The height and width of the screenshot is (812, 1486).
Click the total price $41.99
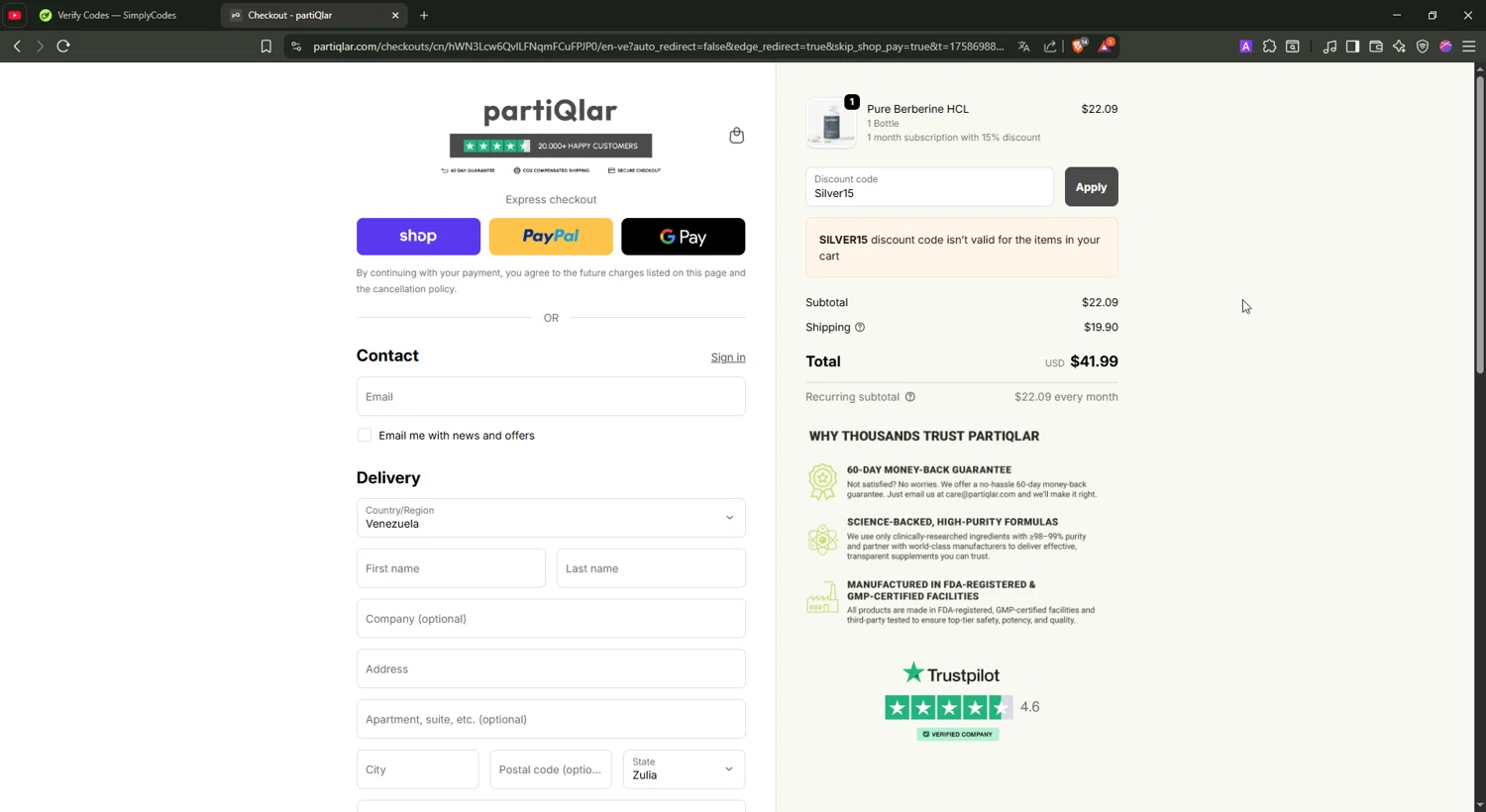[x=1094, y=361]
